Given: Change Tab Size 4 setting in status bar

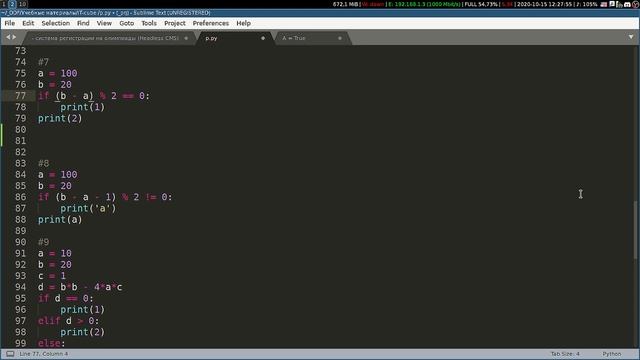Looking at the screenshot, I should click(565, 354).
